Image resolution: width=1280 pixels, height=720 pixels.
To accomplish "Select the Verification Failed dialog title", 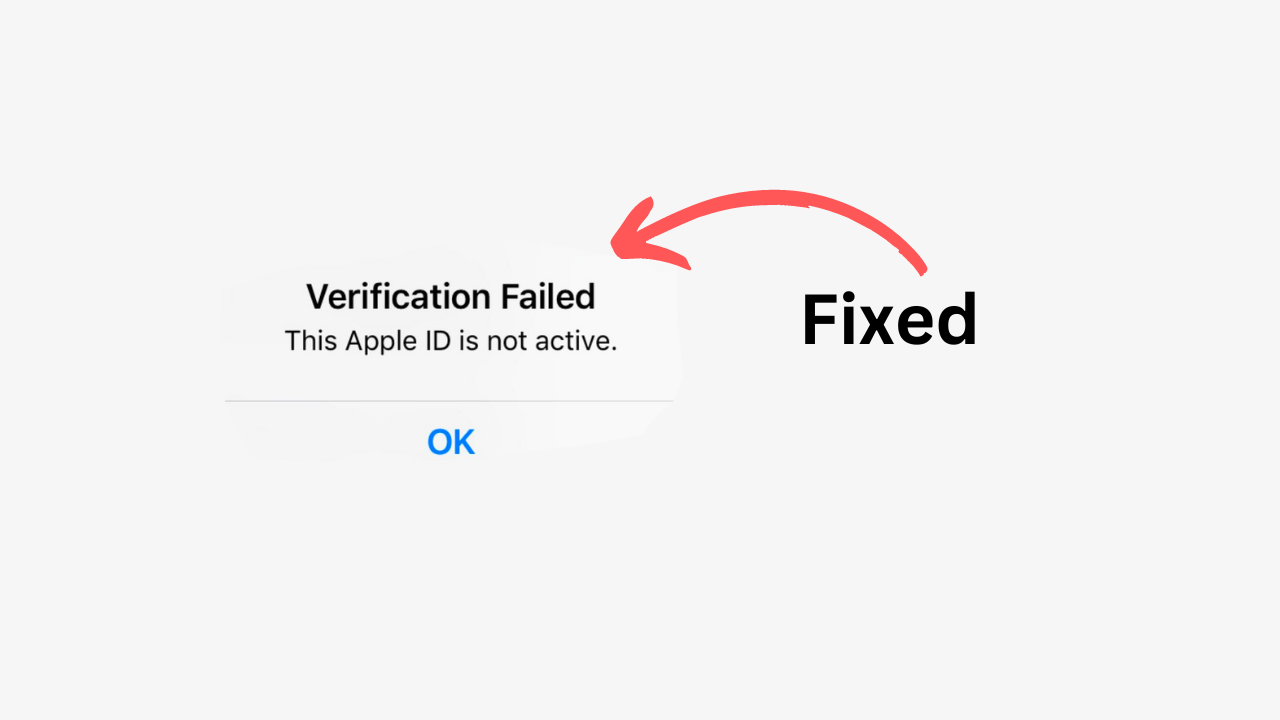I will coord(451,296).
